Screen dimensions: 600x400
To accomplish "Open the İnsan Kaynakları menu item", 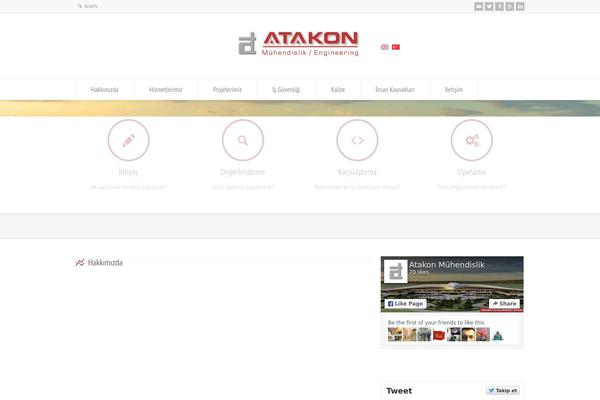I will 395,90.
